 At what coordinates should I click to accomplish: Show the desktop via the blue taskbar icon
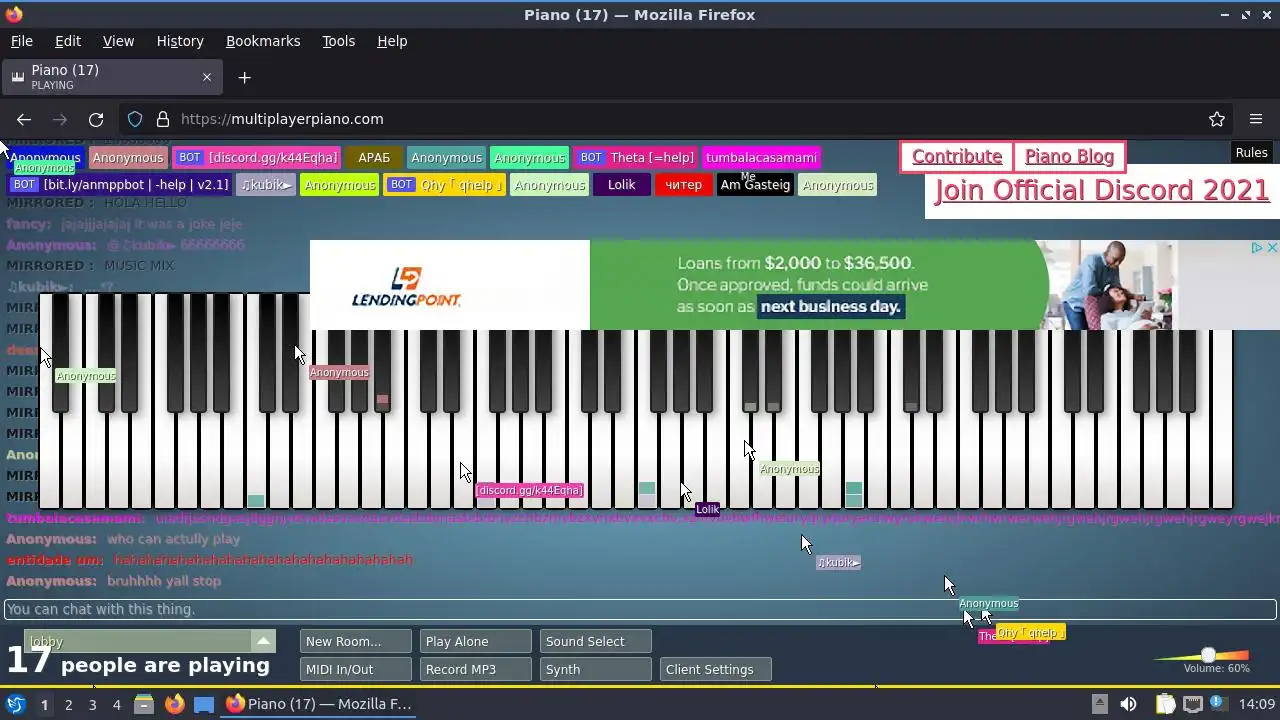click(x=204, y=704)
